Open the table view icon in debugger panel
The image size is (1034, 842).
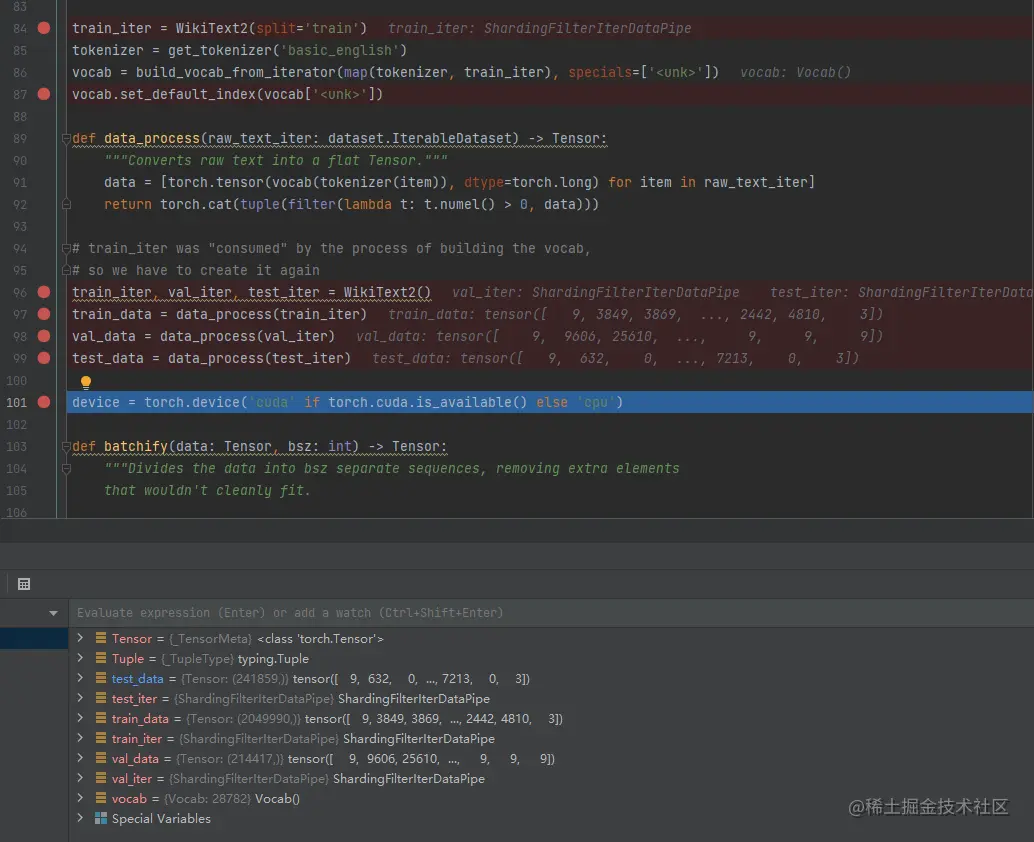tap(24, 584)
